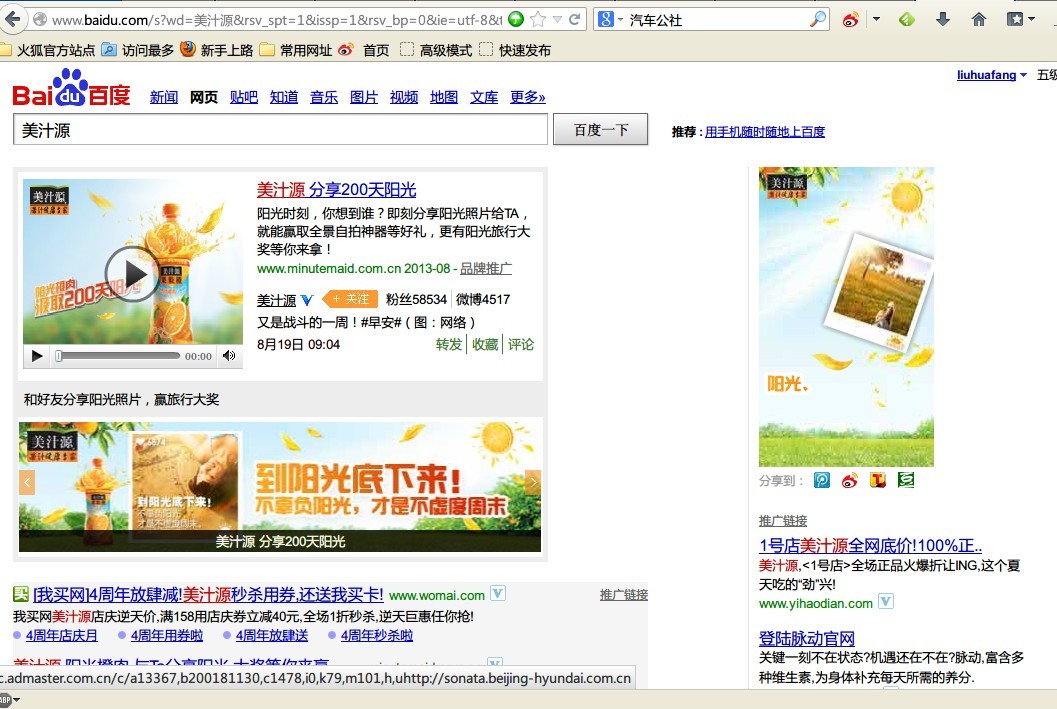The image size is (1057, 709).
Task: Click the orange +关注 follow button
Action: pyautogui.click(x=349, y=299)
